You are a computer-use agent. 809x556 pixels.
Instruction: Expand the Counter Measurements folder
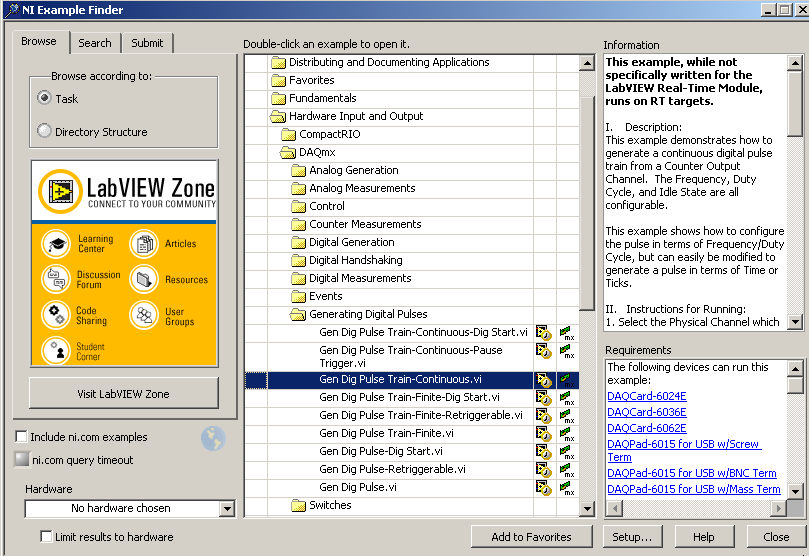click(x=298, y=224)
